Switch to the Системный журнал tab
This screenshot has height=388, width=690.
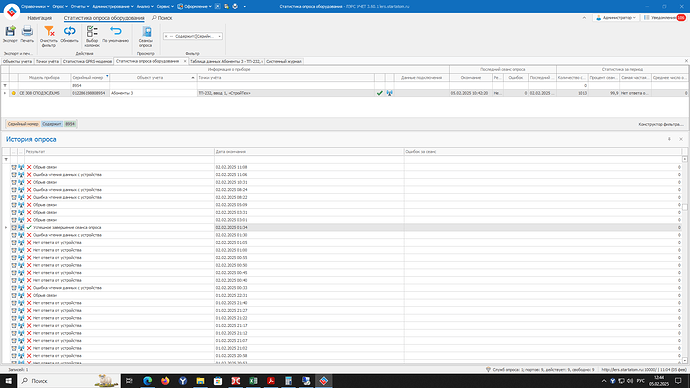[284, 62]
